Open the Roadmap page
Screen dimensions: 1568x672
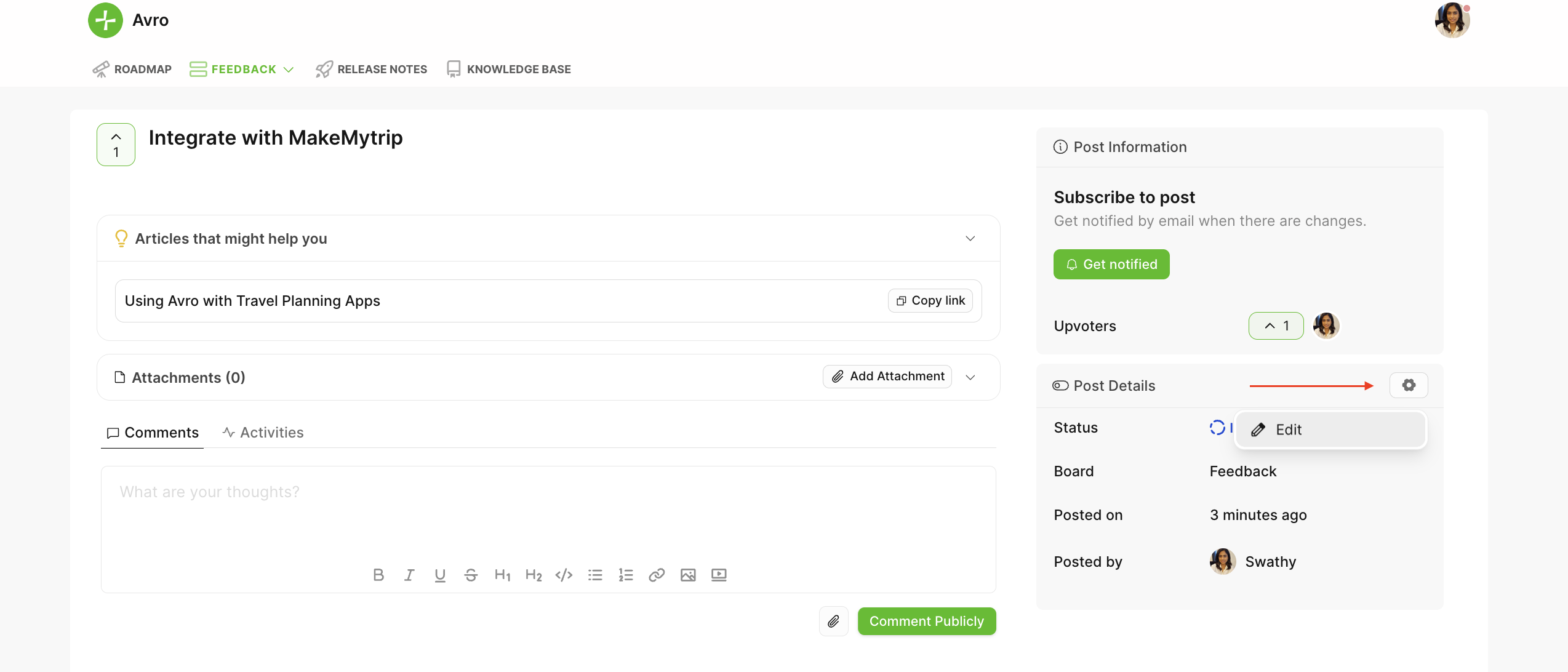click(132, 69)
